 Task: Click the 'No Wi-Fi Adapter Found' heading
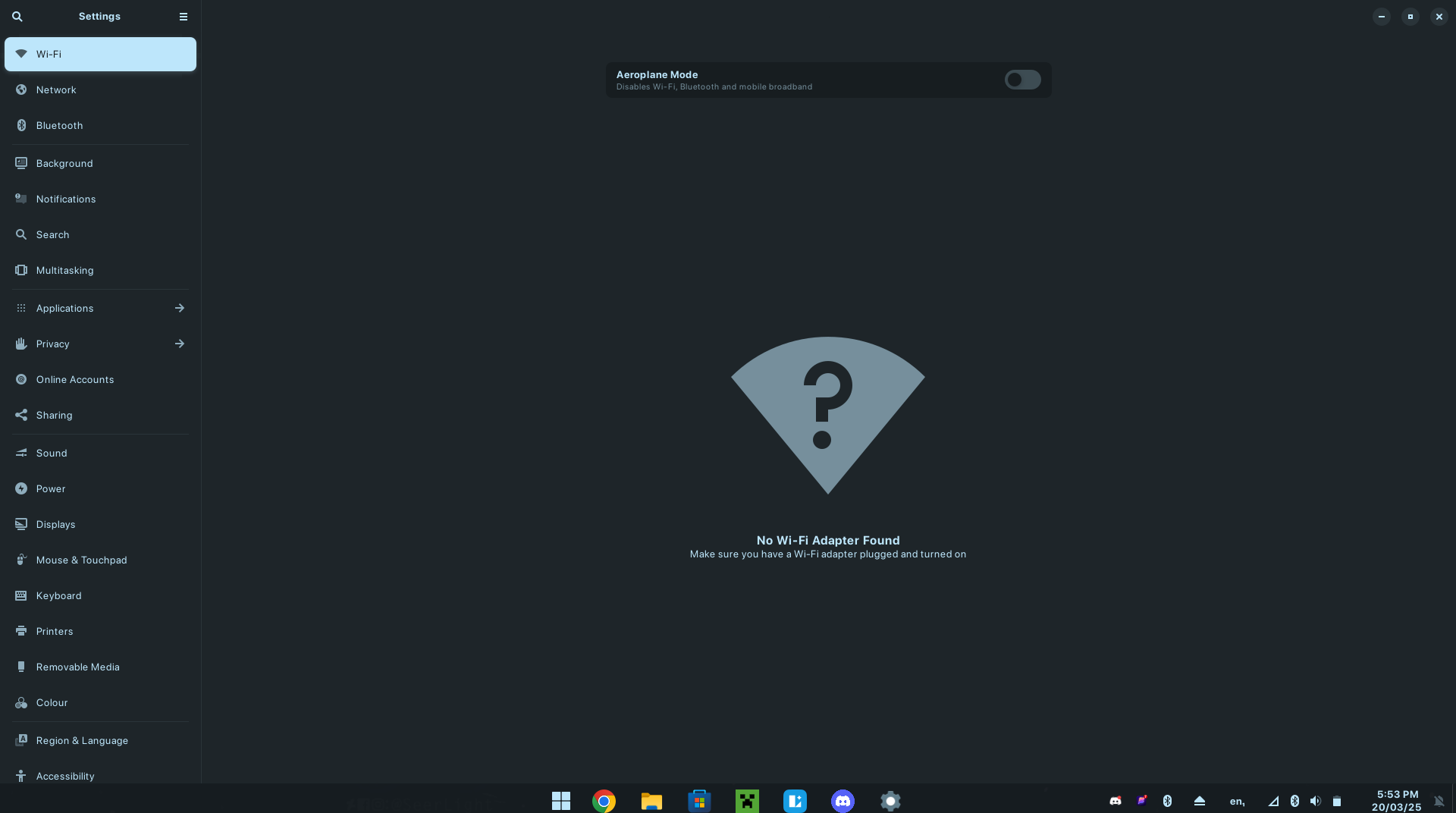(828, 540)
